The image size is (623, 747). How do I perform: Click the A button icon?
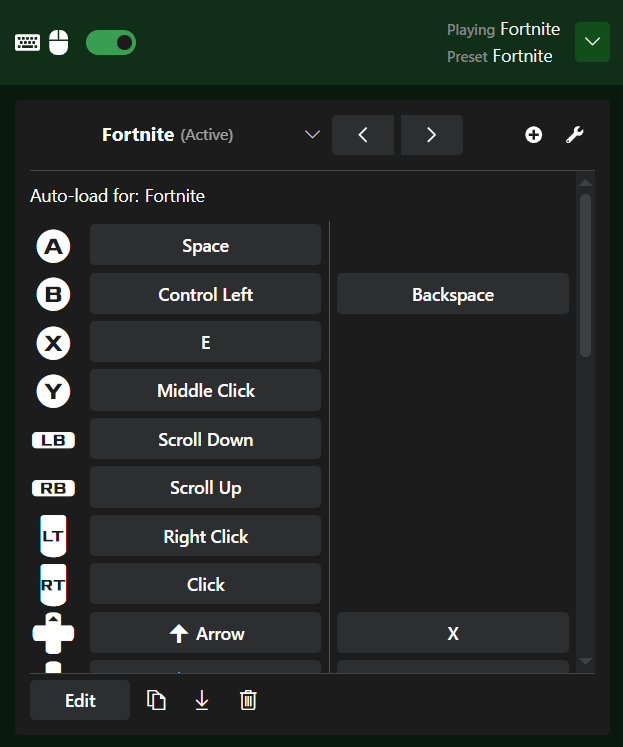click(53, 246)
